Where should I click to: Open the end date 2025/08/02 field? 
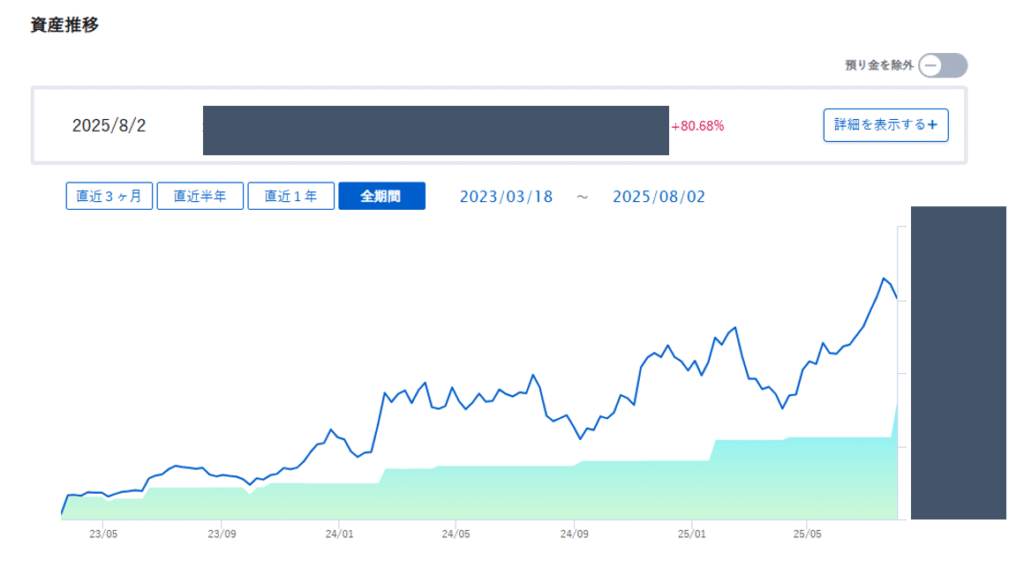[x=659, y=197]
